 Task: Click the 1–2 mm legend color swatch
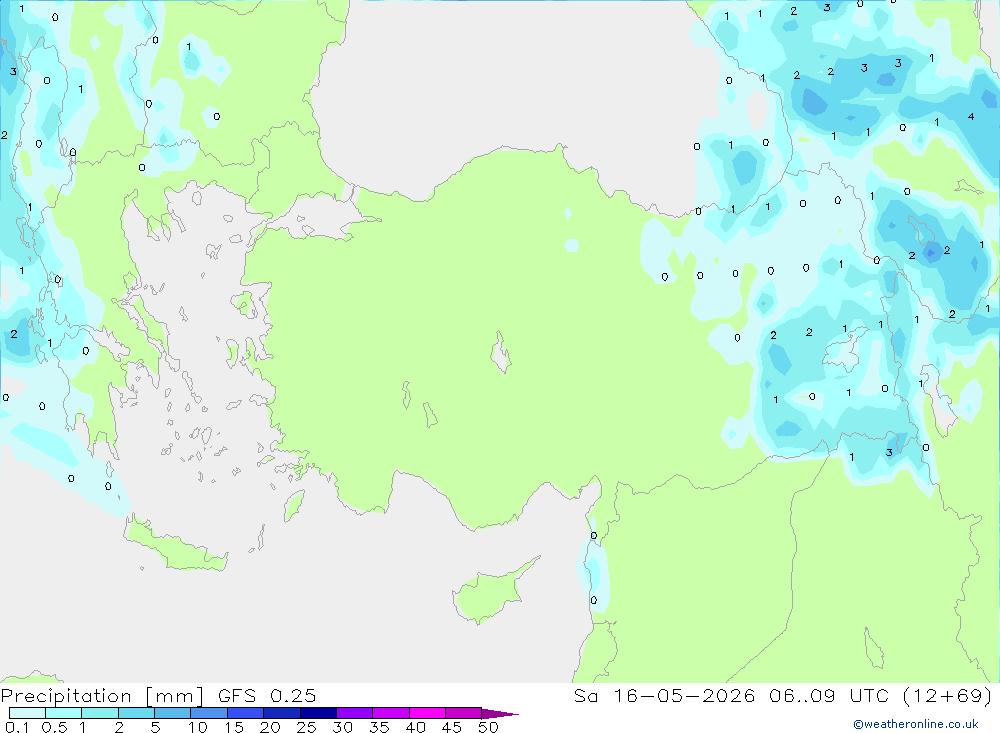tap(100, 713)
